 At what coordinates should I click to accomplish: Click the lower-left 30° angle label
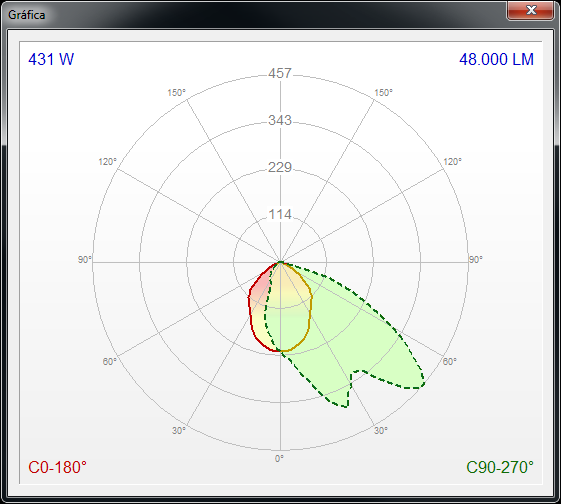[179, 430]
